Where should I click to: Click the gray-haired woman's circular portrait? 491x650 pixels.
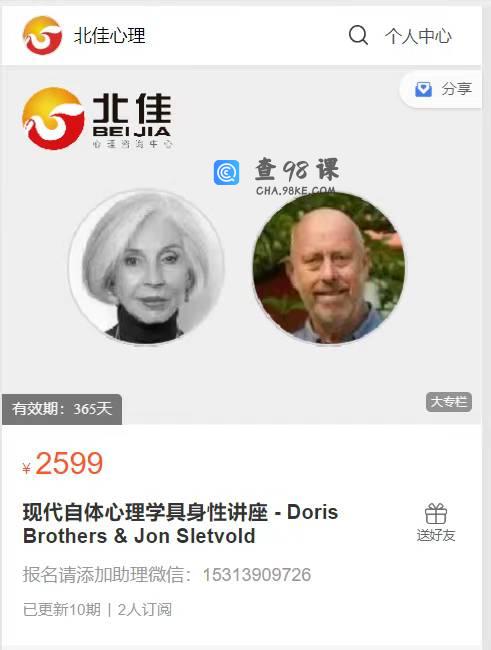[x=146, y=267]
